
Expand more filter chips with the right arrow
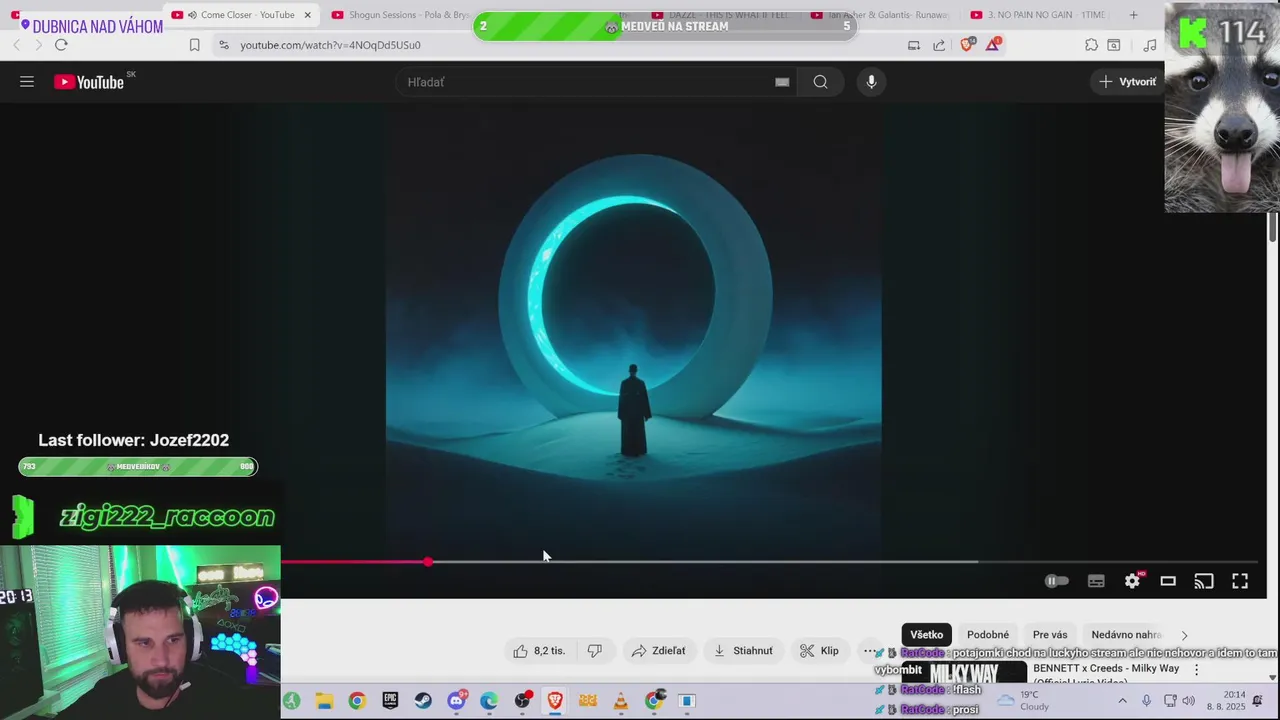(1184, 635)
